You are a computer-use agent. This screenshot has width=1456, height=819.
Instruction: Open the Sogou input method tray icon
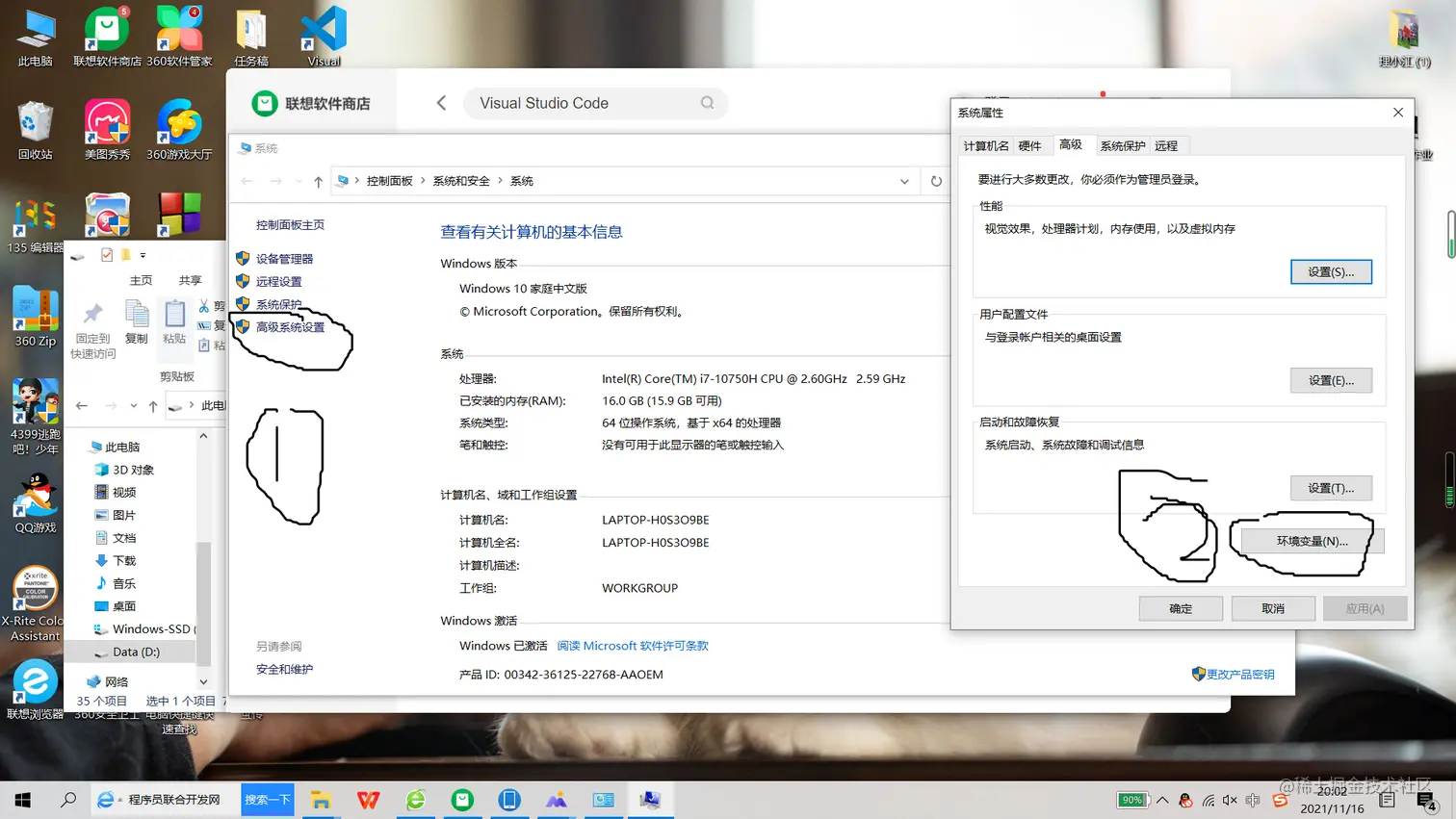click(1280, 801)
